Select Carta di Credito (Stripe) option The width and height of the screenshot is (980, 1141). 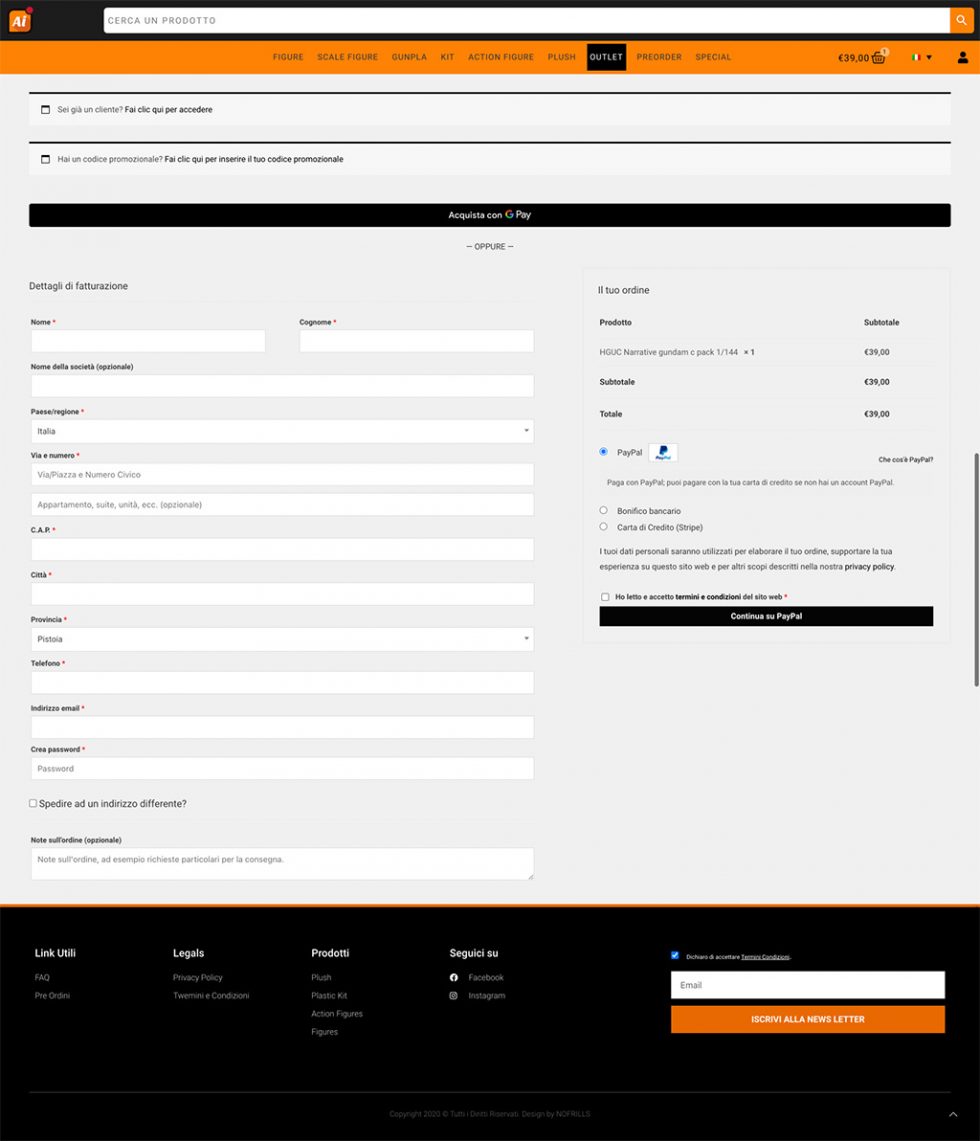pyautogui.click(x=603, y=527)
